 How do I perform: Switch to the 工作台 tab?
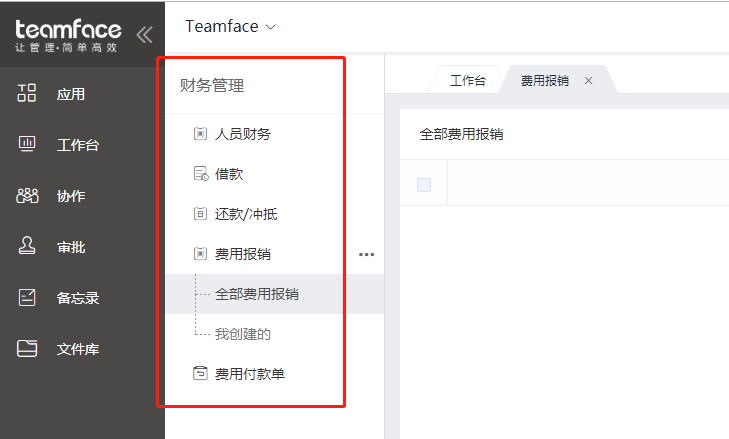[x=468, y=81]
